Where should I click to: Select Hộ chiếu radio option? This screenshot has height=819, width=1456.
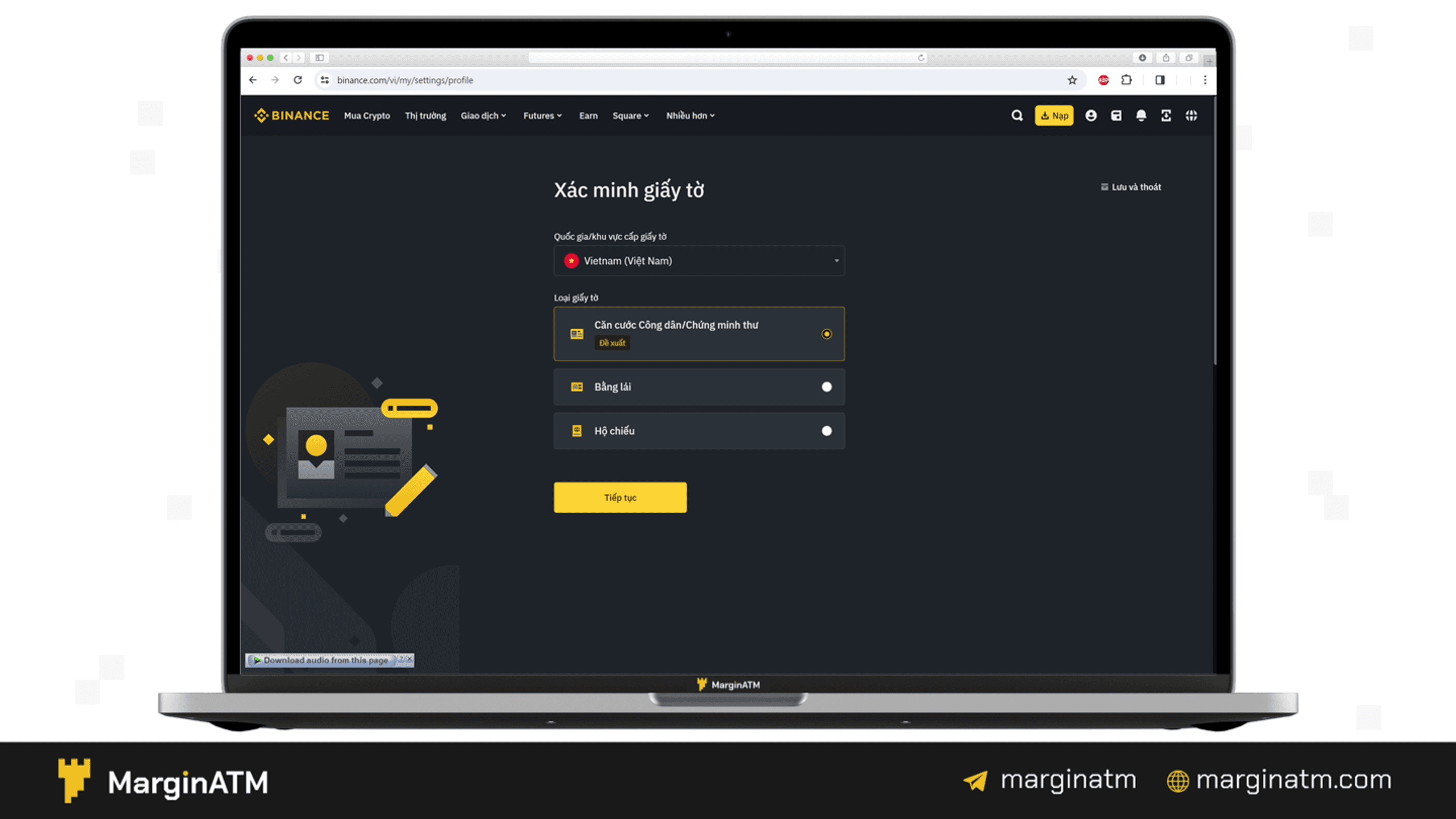[826, 431]
